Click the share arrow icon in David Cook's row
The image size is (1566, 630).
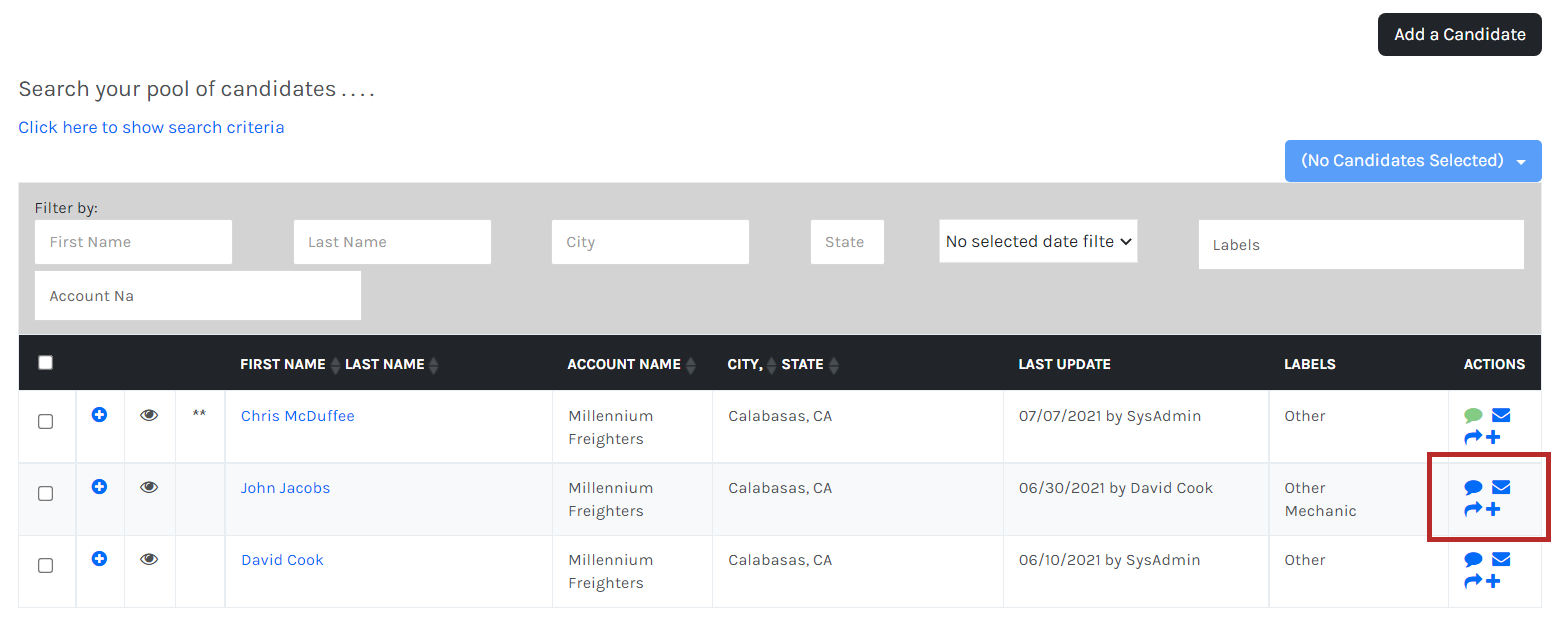1473,582
